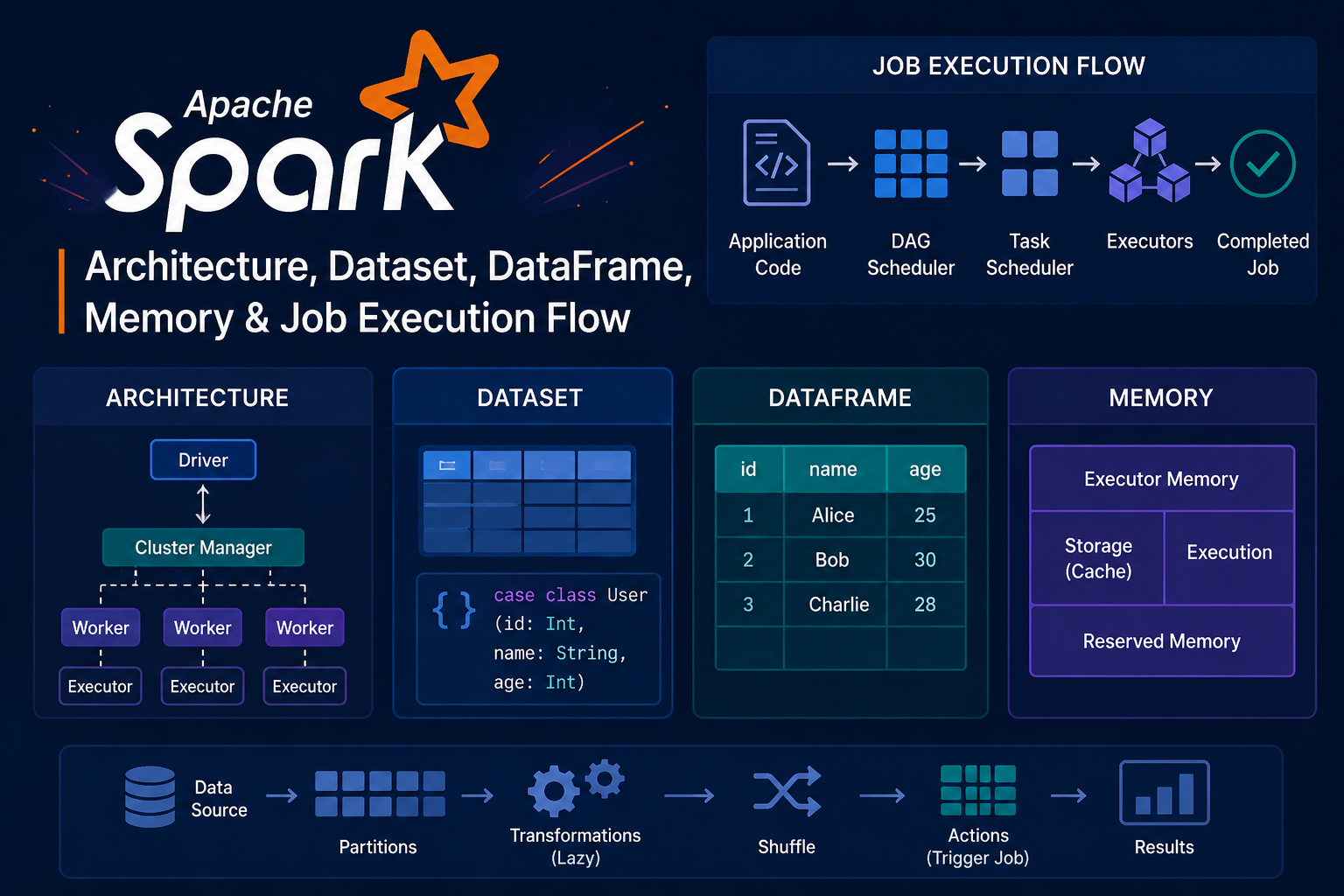1344x896 pixels.
Task: Click the age value "28"
Action: point(926,605)
